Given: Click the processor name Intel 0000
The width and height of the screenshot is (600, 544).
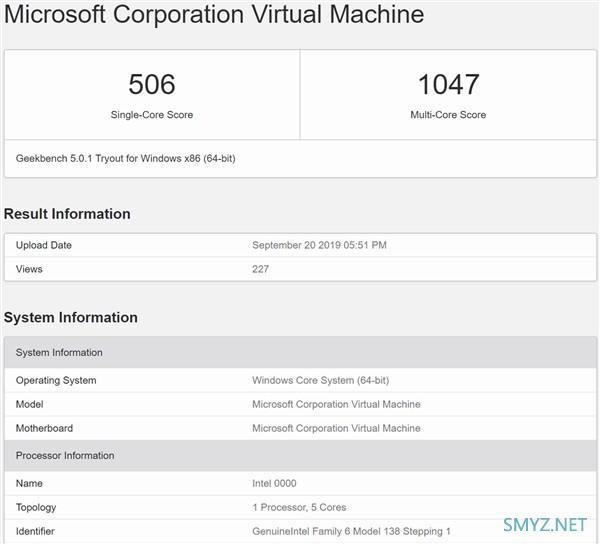Looking at the screenshot, I should pyautogui.click(x=274, y=484).
